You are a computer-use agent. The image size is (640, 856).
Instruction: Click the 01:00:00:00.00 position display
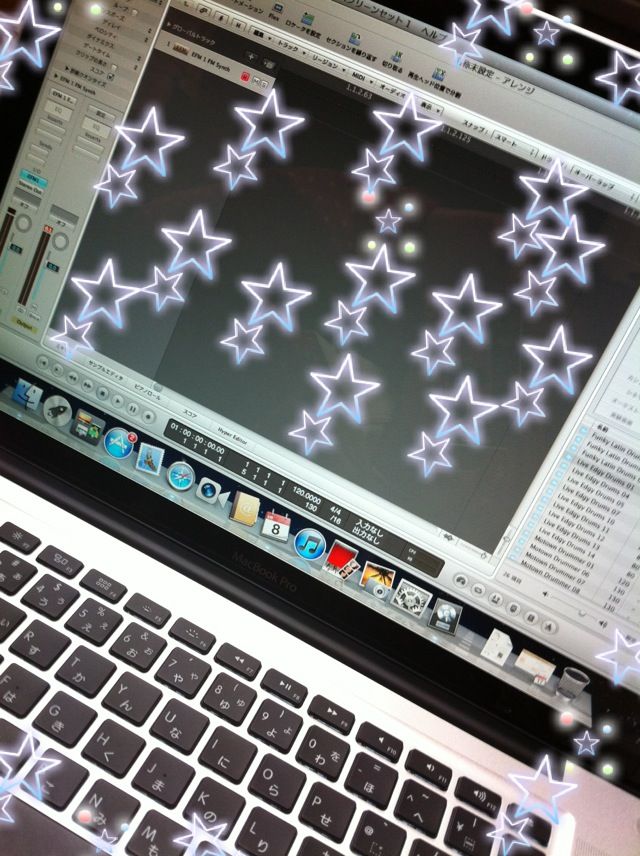(197, 437)
